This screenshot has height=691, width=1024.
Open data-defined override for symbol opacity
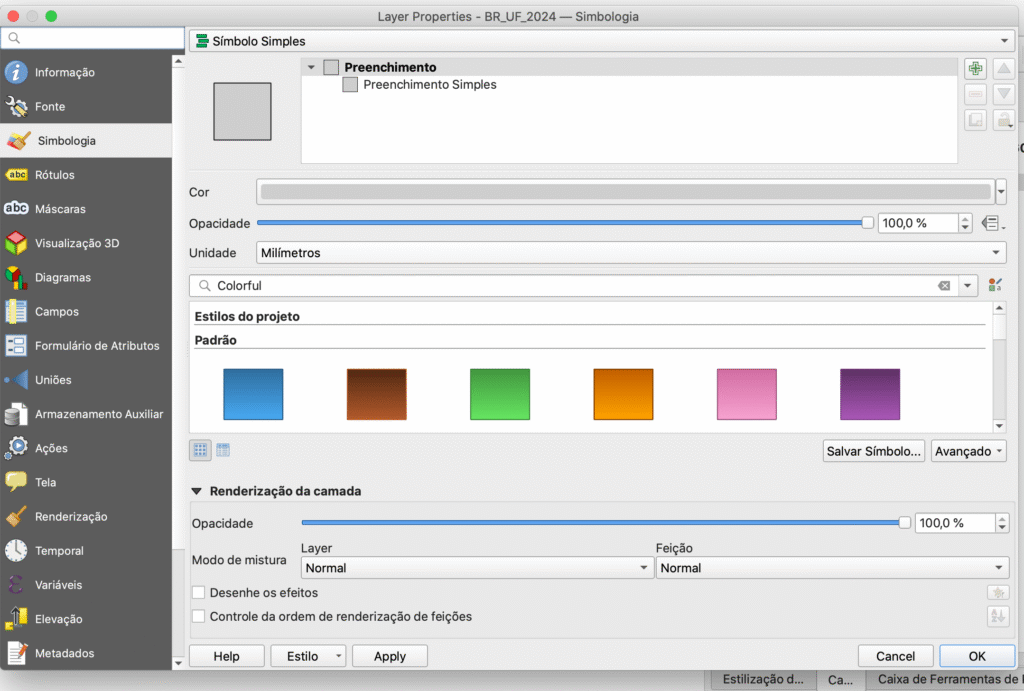[992, 223]
